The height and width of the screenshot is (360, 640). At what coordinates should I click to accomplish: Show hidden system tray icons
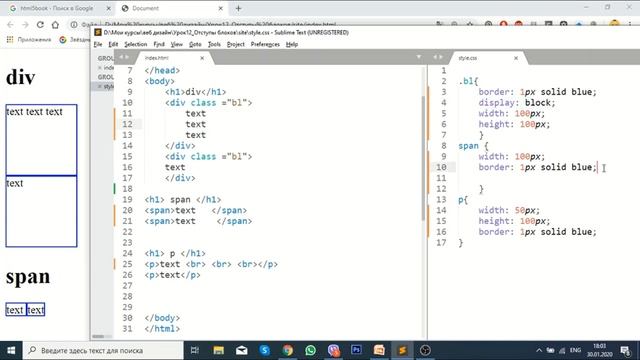click(x=539, y=350)
